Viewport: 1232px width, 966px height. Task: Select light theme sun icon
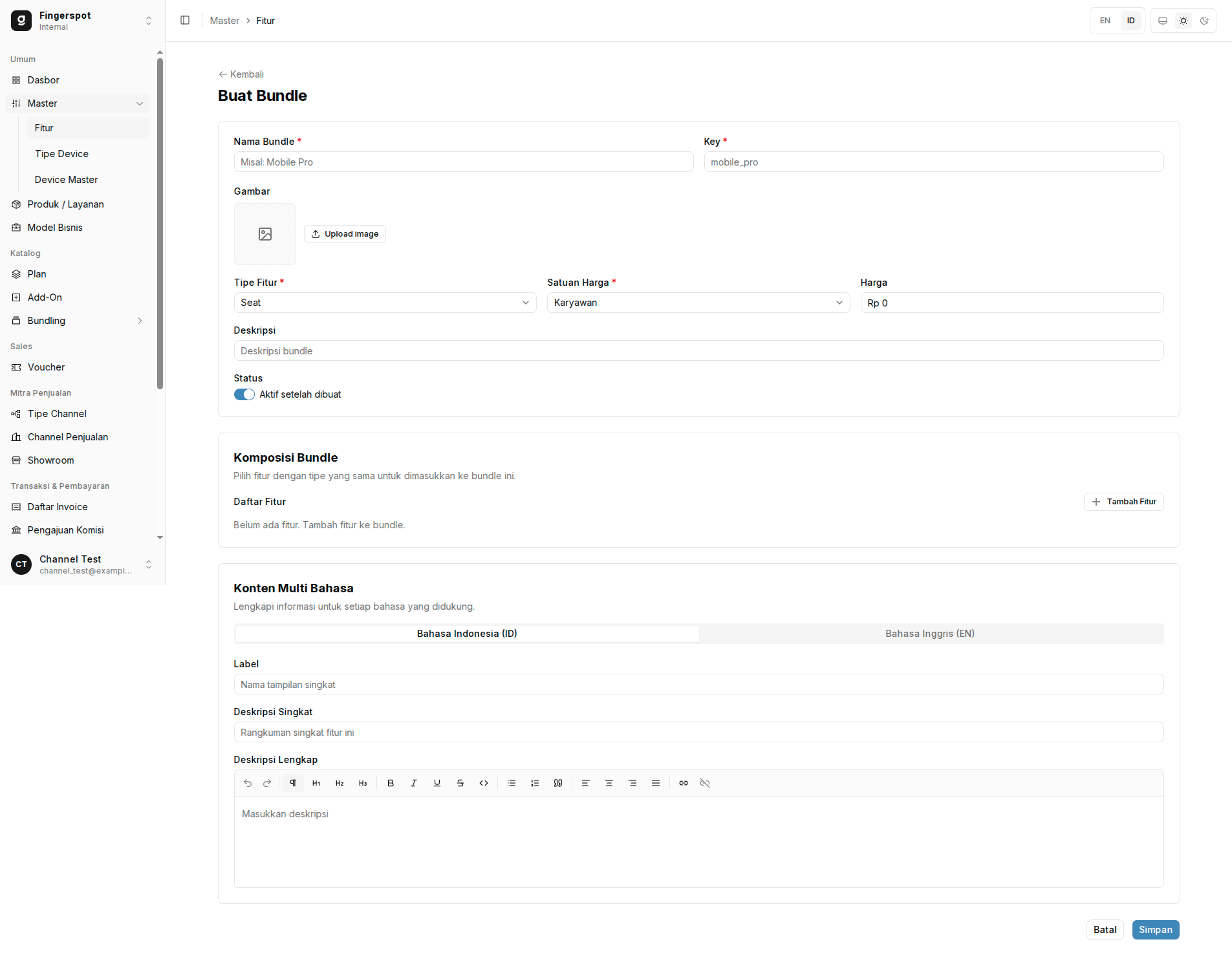[1183, 21]
